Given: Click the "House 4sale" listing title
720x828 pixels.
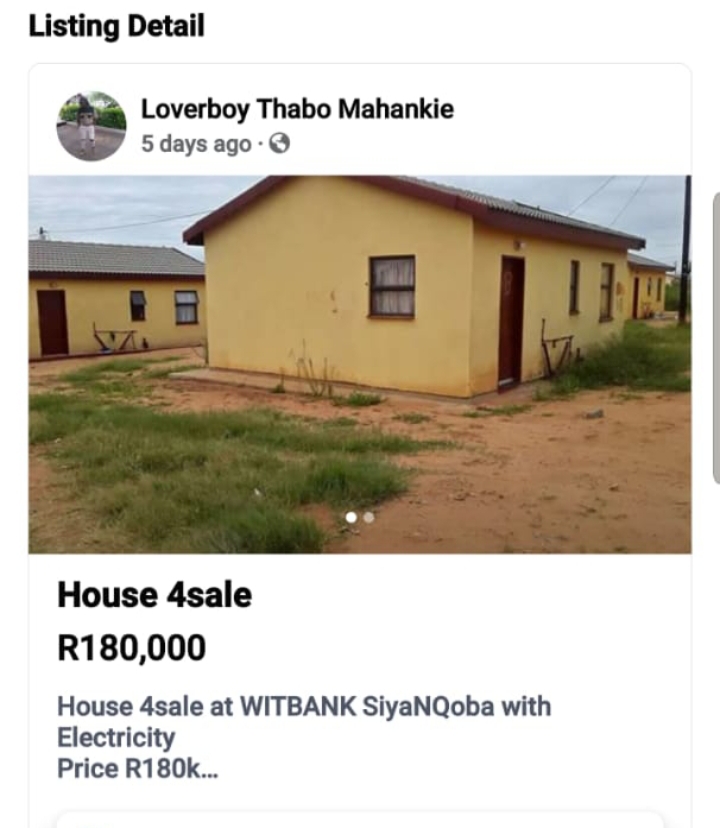Looking at the screenshot, I should (x=154, y=596).
